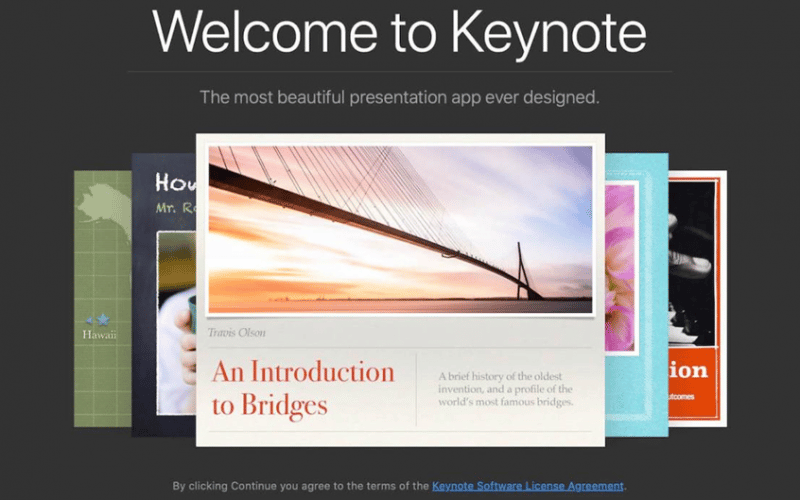Select the orange-bordered slide thumbnail

[x=697, y=410]
